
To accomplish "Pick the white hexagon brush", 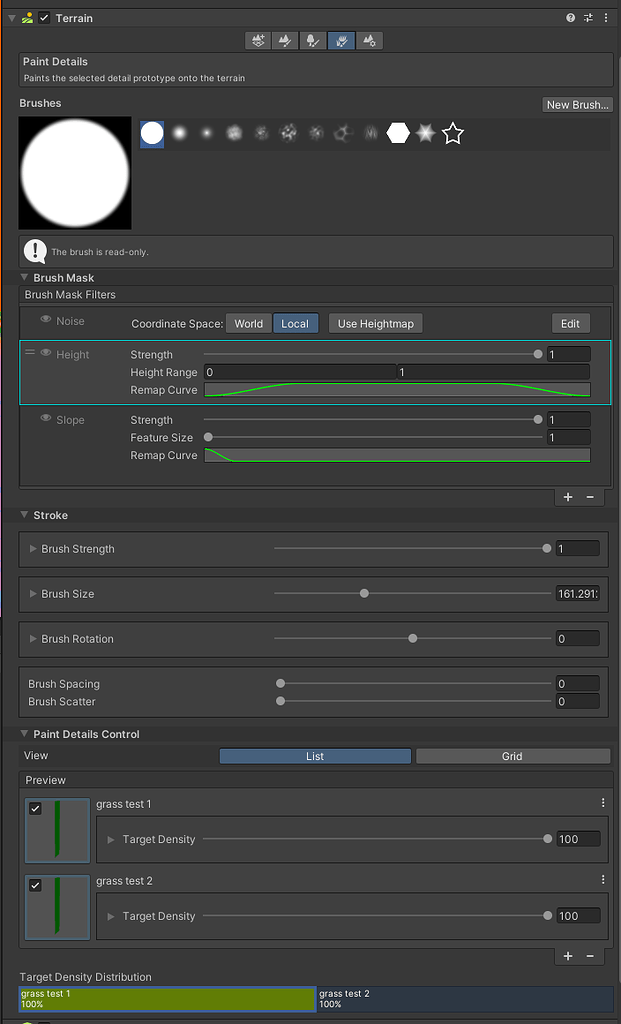I will tap(398, 133).
